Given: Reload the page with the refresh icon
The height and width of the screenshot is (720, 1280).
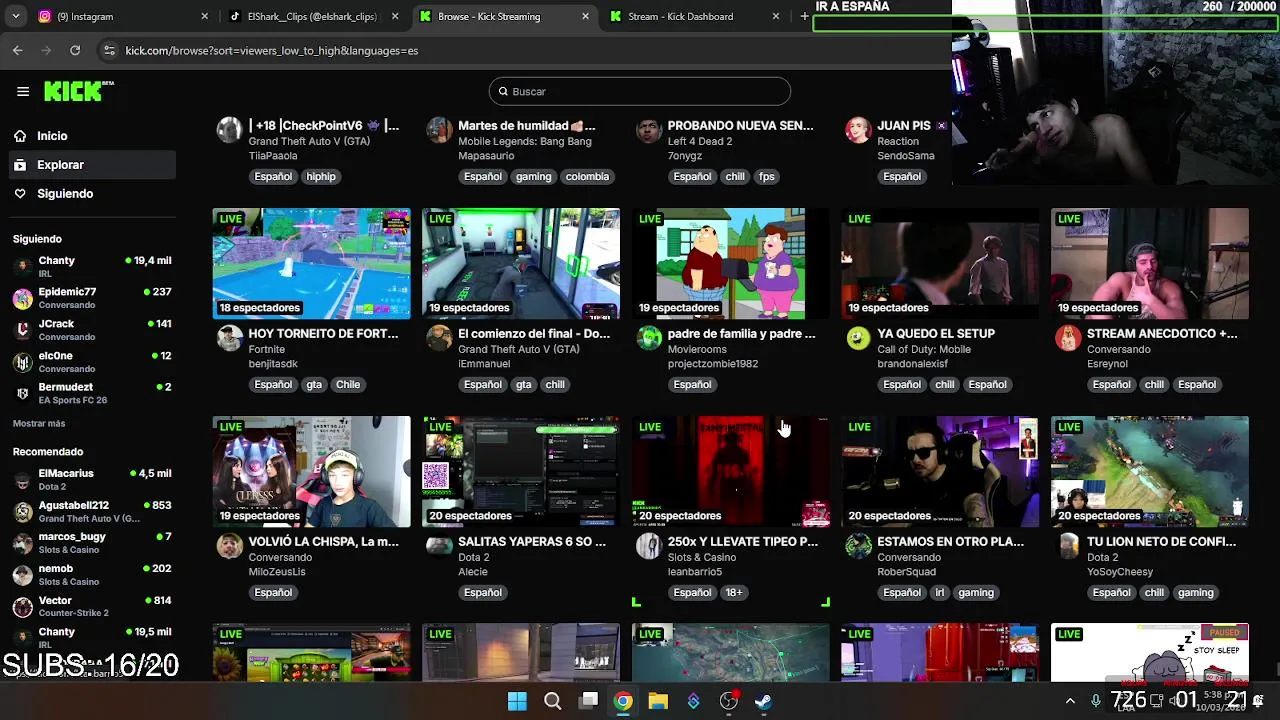Looking at the screenshot, I should coord(75,50).
